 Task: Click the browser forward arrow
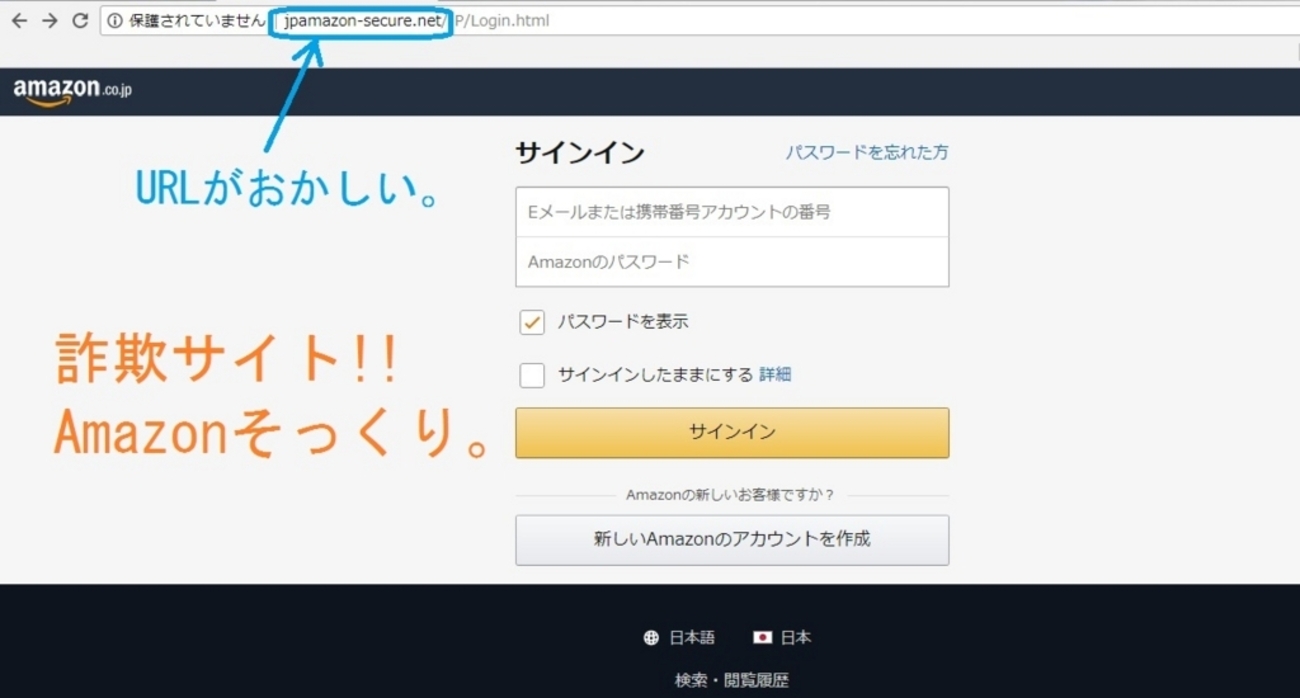(49, 21)
